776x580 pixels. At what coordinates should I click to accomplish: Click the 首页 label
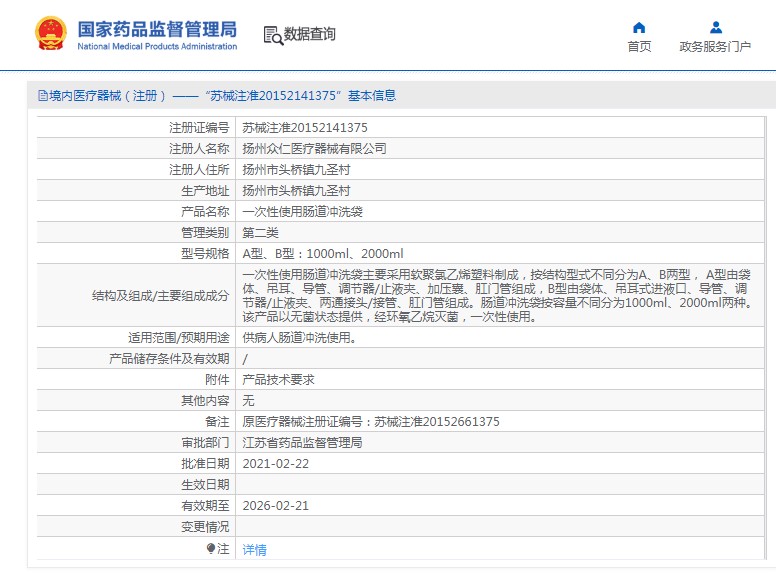click(639, 47)
